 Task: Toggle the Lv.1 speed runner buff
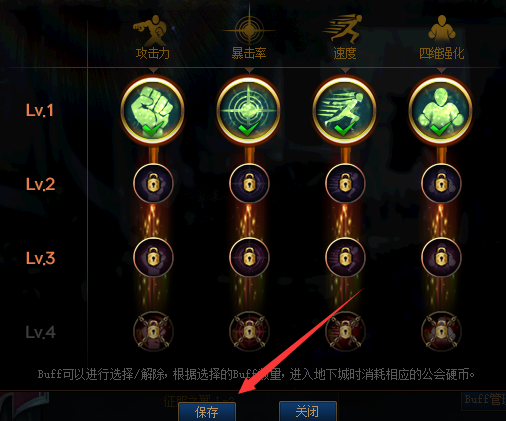pyautogui.click(x=345, y=110)
